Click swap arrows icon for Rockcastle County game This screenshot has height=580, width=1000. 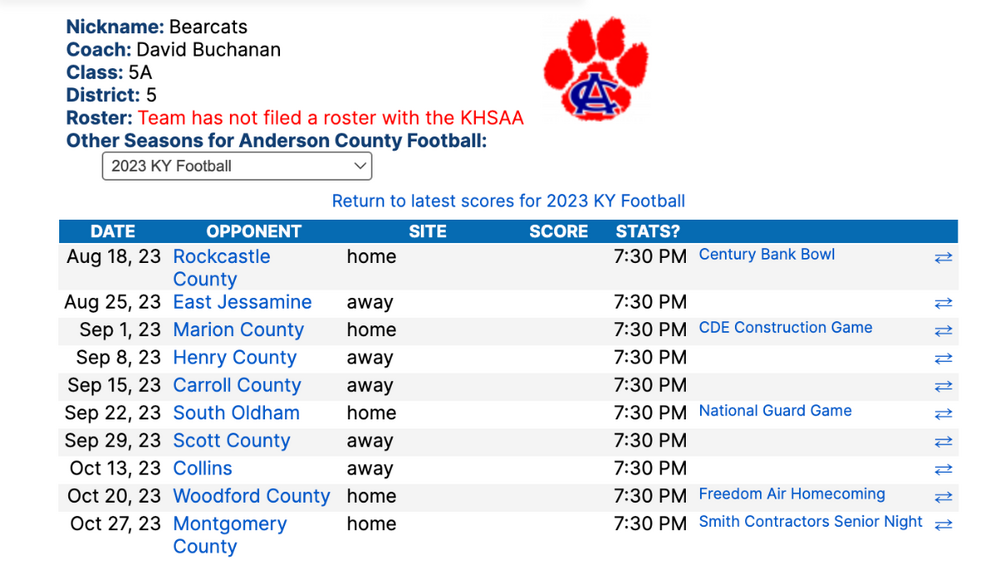tap(943, 258)
